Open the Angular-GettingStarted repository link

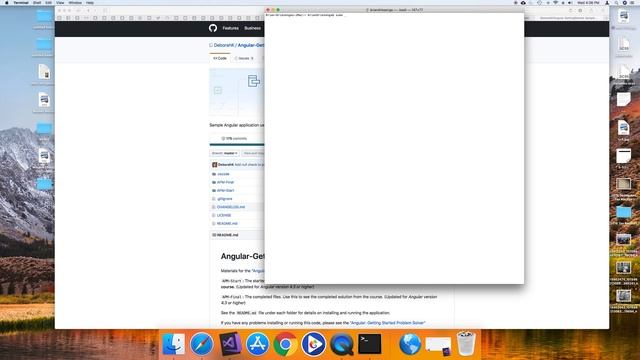click(251, 45)
